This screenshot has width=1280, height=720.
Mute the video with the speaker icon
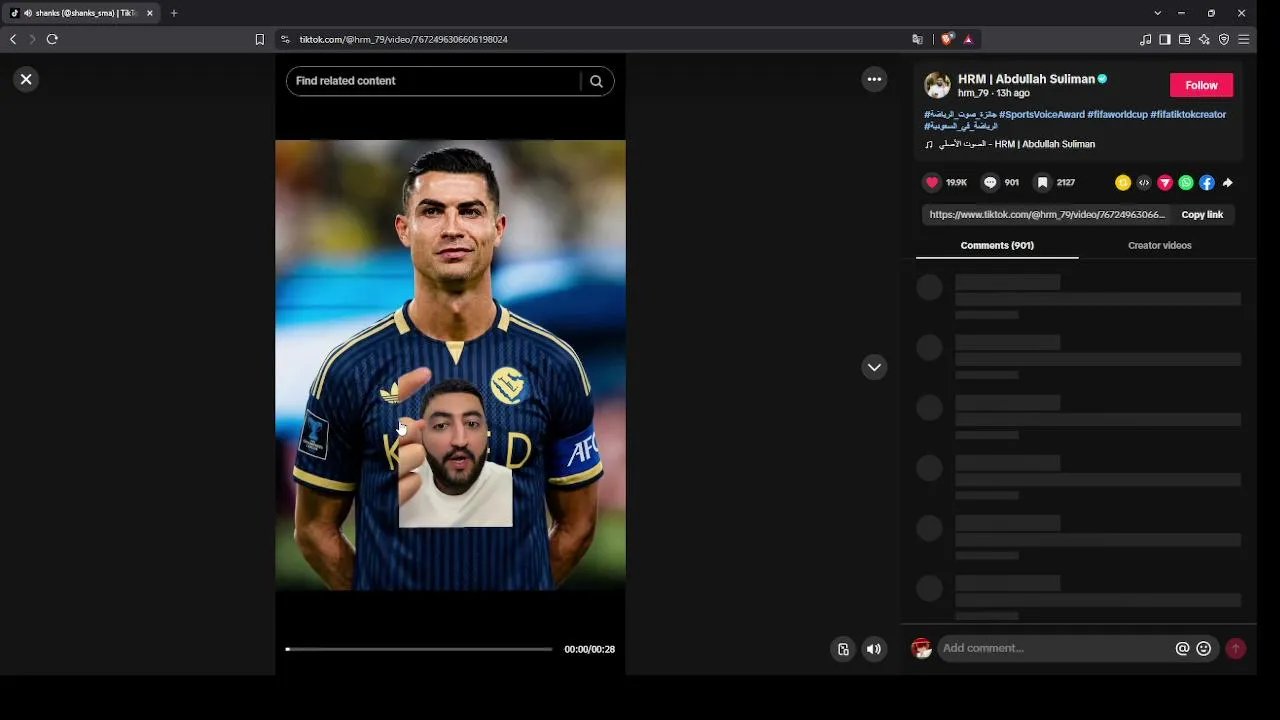874,649
